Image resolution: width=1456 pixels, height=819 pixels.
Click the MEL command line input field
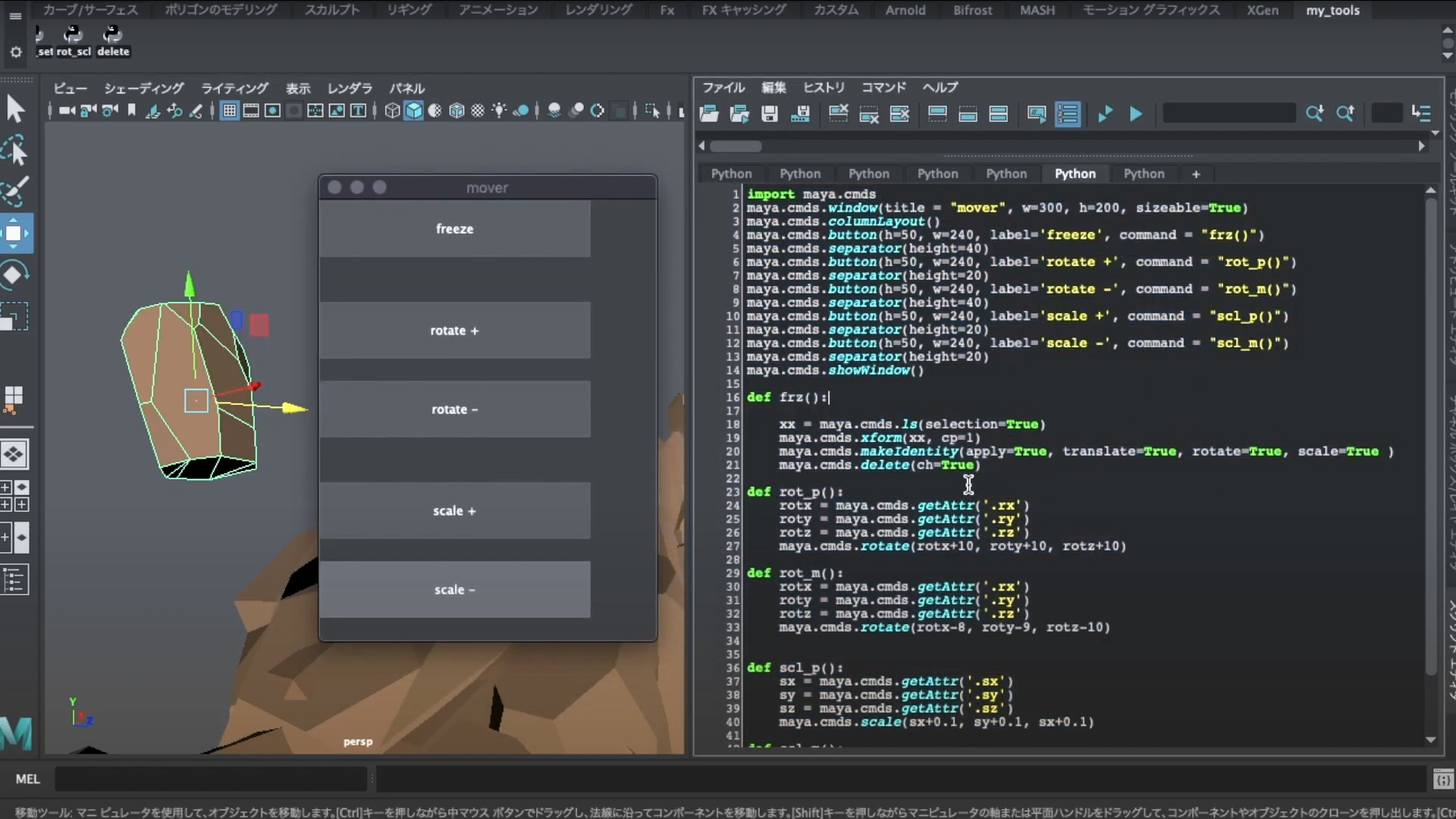(211, 779)
